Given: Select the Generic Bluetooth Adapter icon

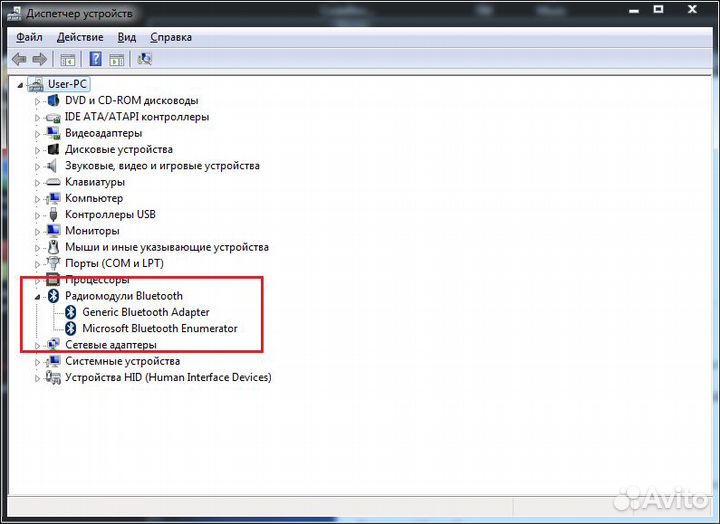Looking at the screenshot, I should pyautogui.click(x=71, y=312).
